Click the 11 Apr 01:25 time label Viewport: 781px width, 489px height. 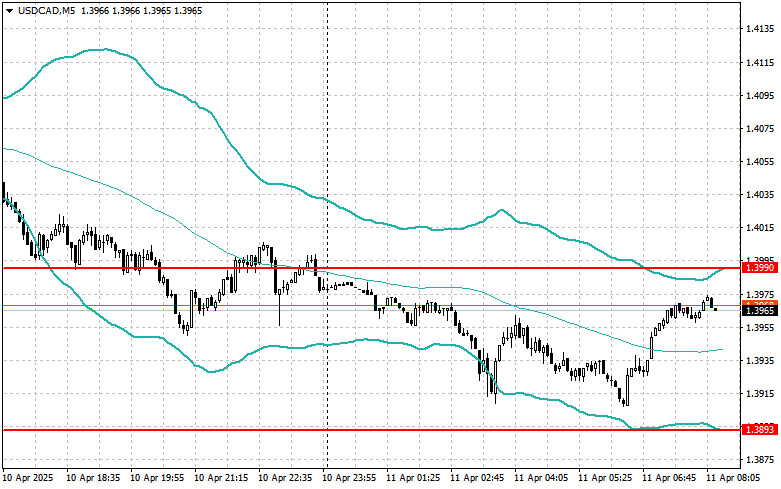[x=413, y=478]
